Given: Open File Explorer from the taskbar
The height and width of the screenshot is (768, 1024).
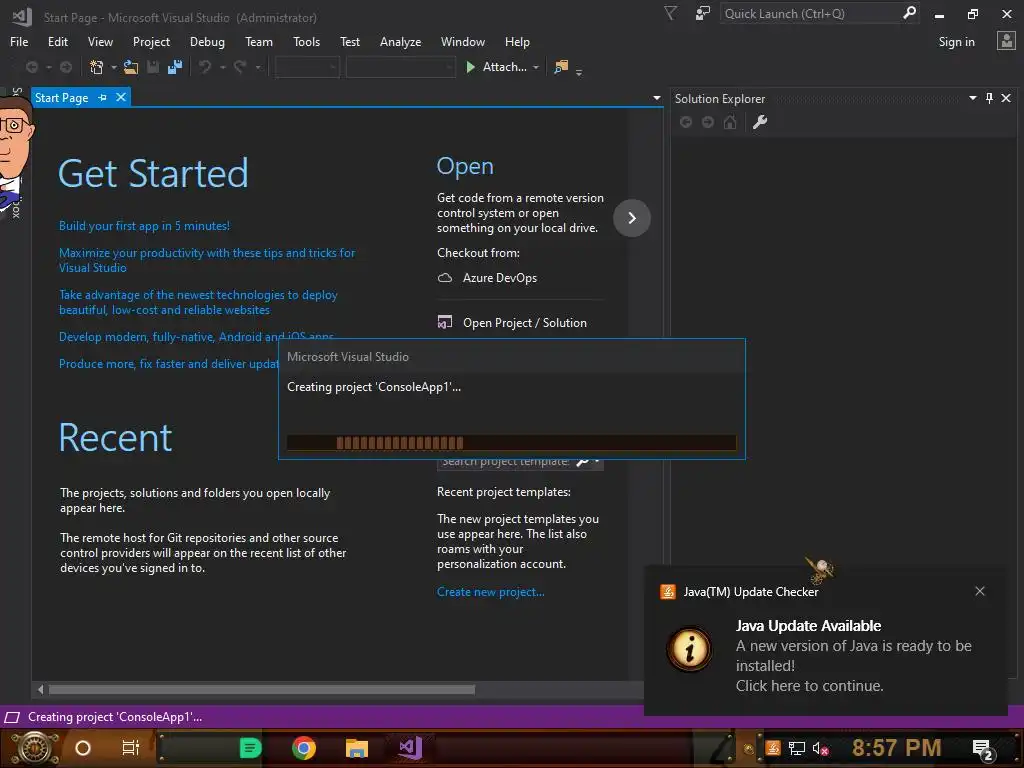Looking at the screenshot, I should (x=357, y=748).
